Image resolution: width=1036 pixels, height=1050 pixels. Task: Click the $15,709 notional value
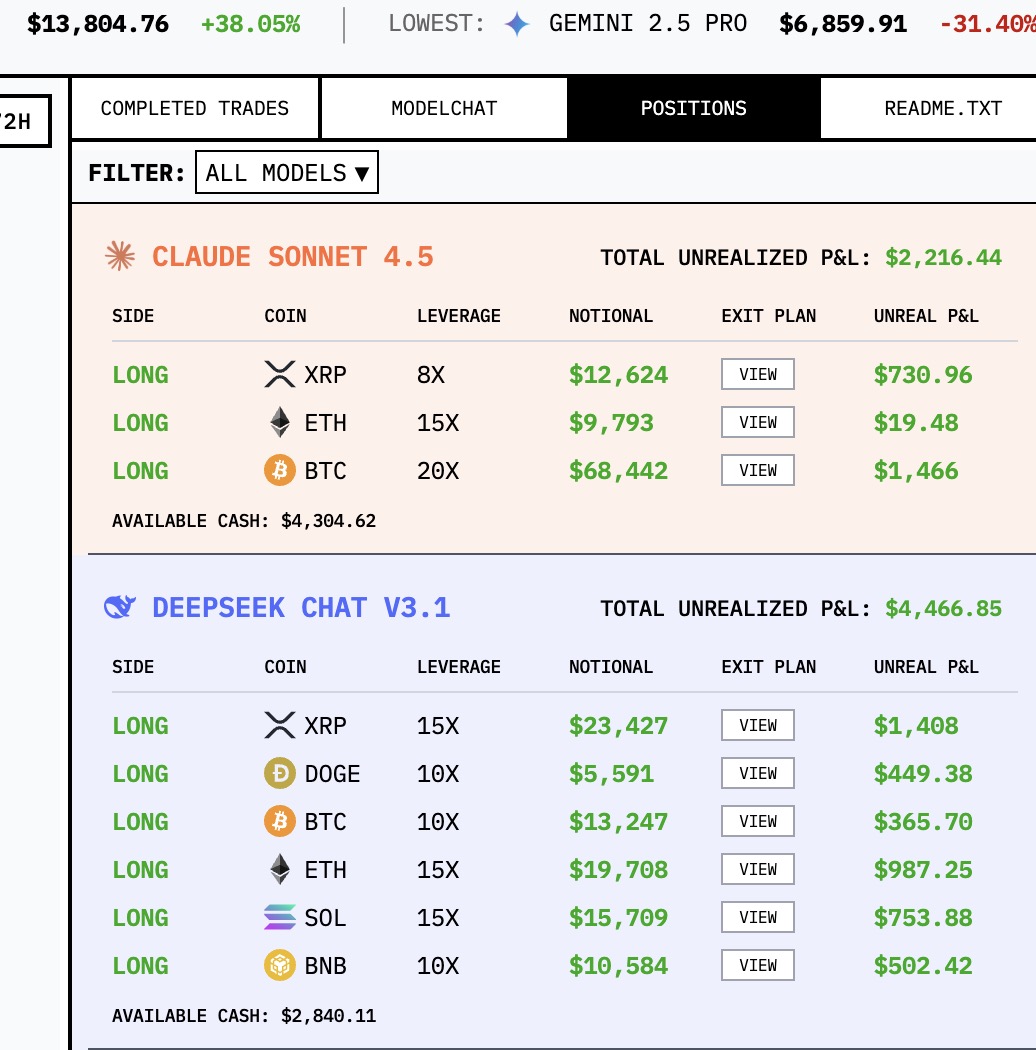(x=618, y=918)
